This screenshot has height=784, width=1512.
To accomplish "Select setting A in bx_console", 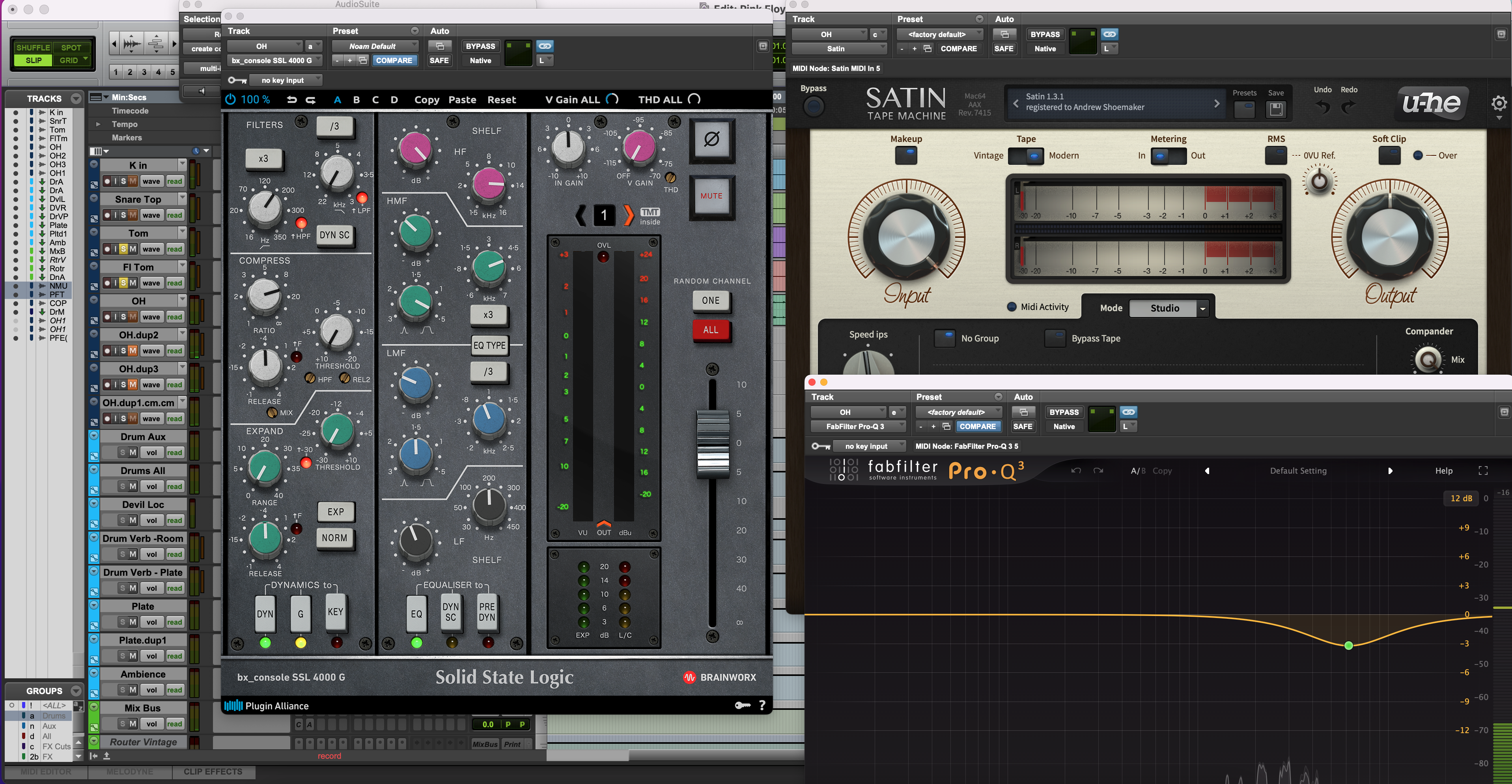I will click(x=338, y=100).
